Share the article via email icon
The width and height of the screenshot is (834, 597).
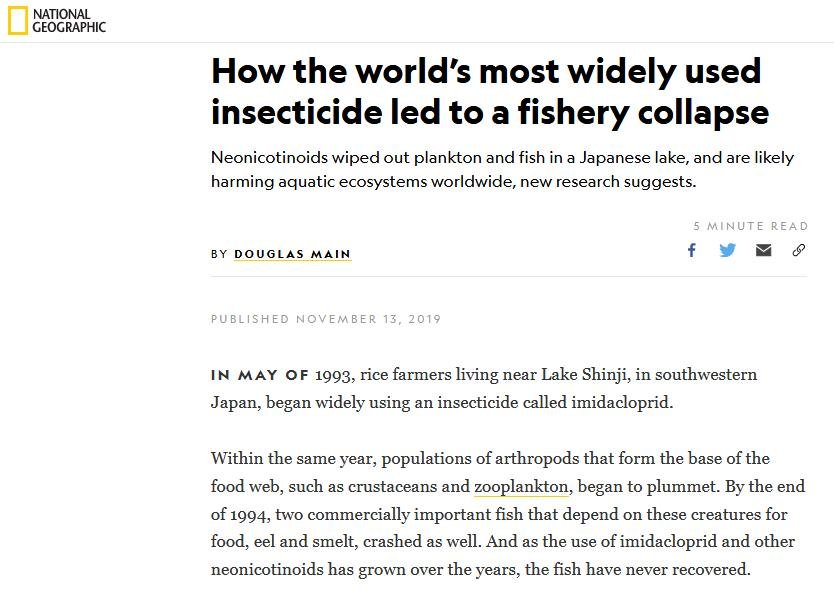[x=763, y=250]
